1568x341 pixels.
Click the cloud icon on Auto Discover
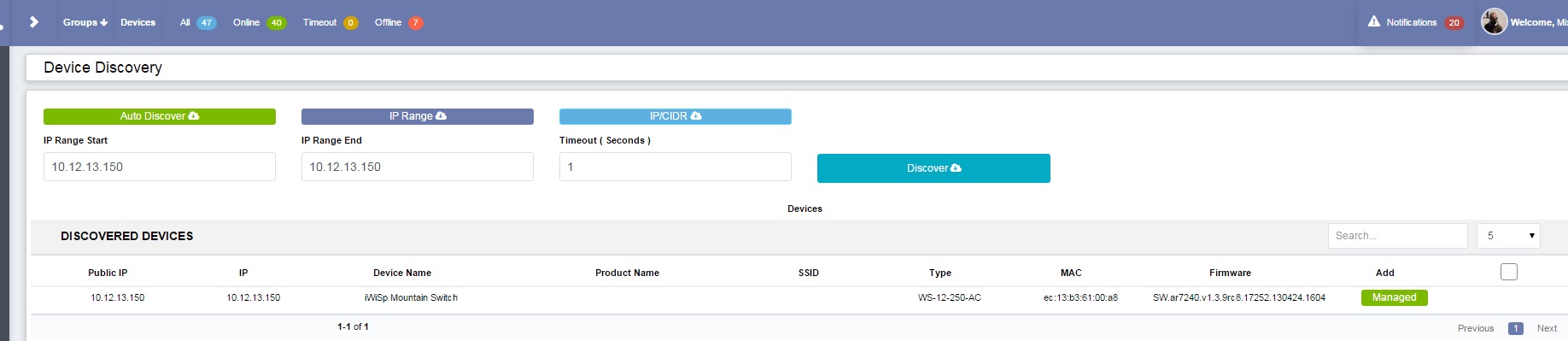(194, 115)
